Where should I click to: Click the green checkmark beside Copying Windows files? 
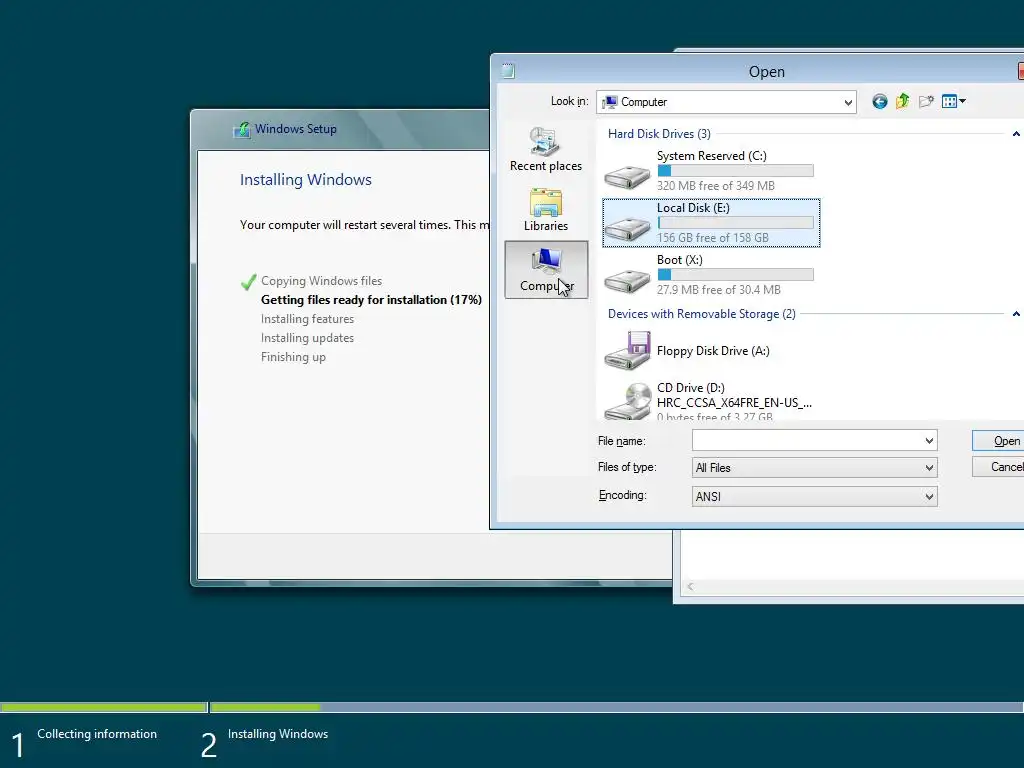point(248,282)
